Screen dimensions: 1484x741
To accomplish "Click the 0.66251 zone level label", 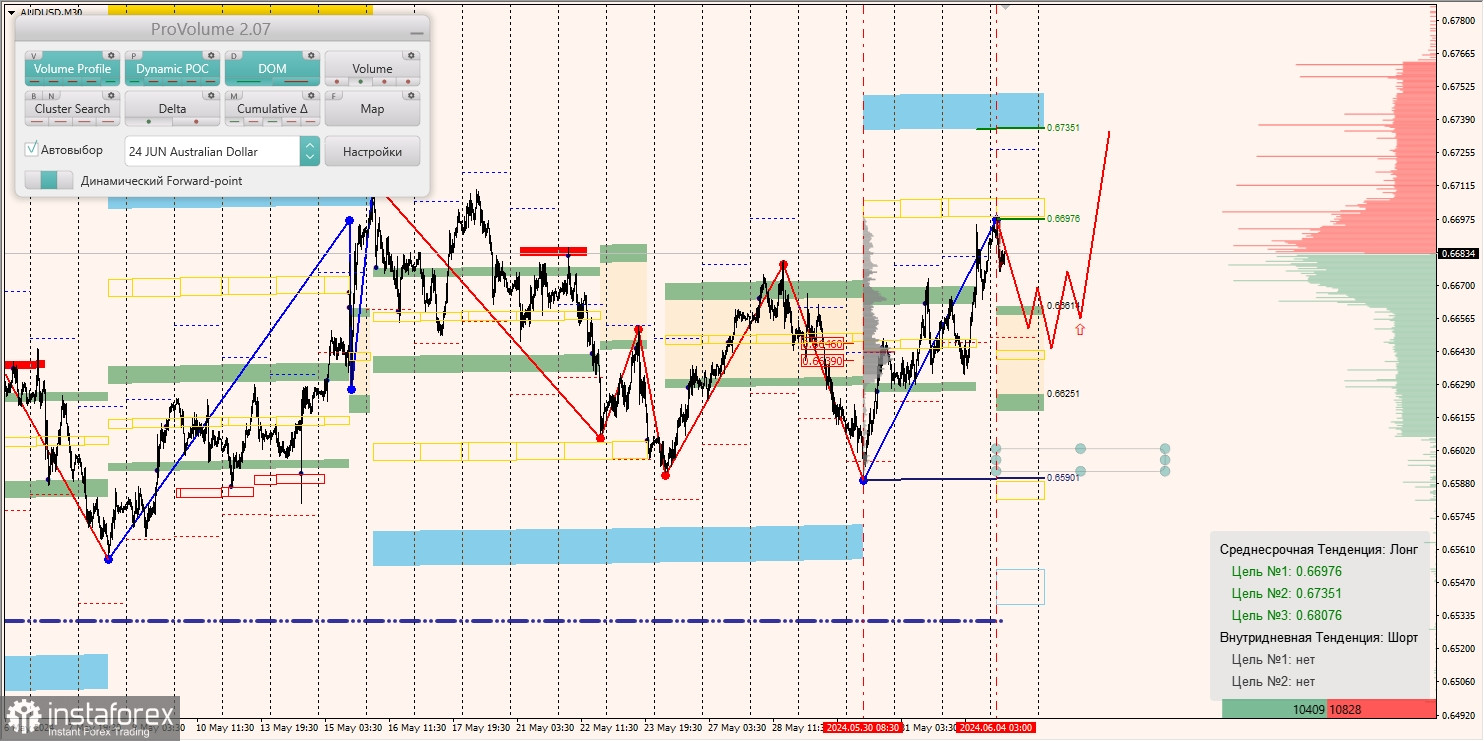I will coord(1063,394).
